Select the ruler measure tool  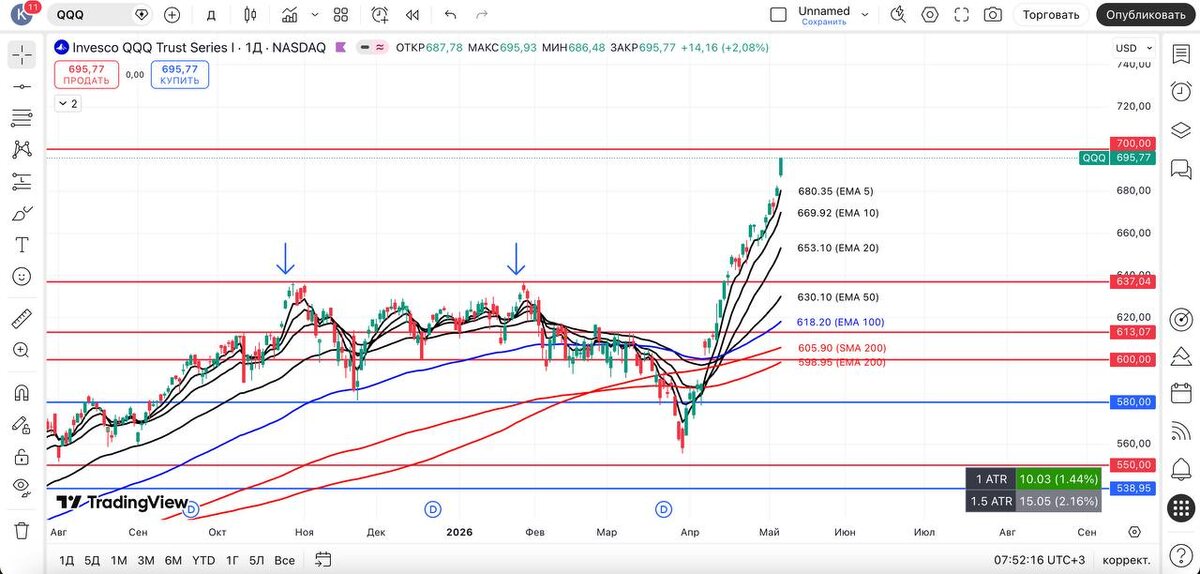point(22,319)
